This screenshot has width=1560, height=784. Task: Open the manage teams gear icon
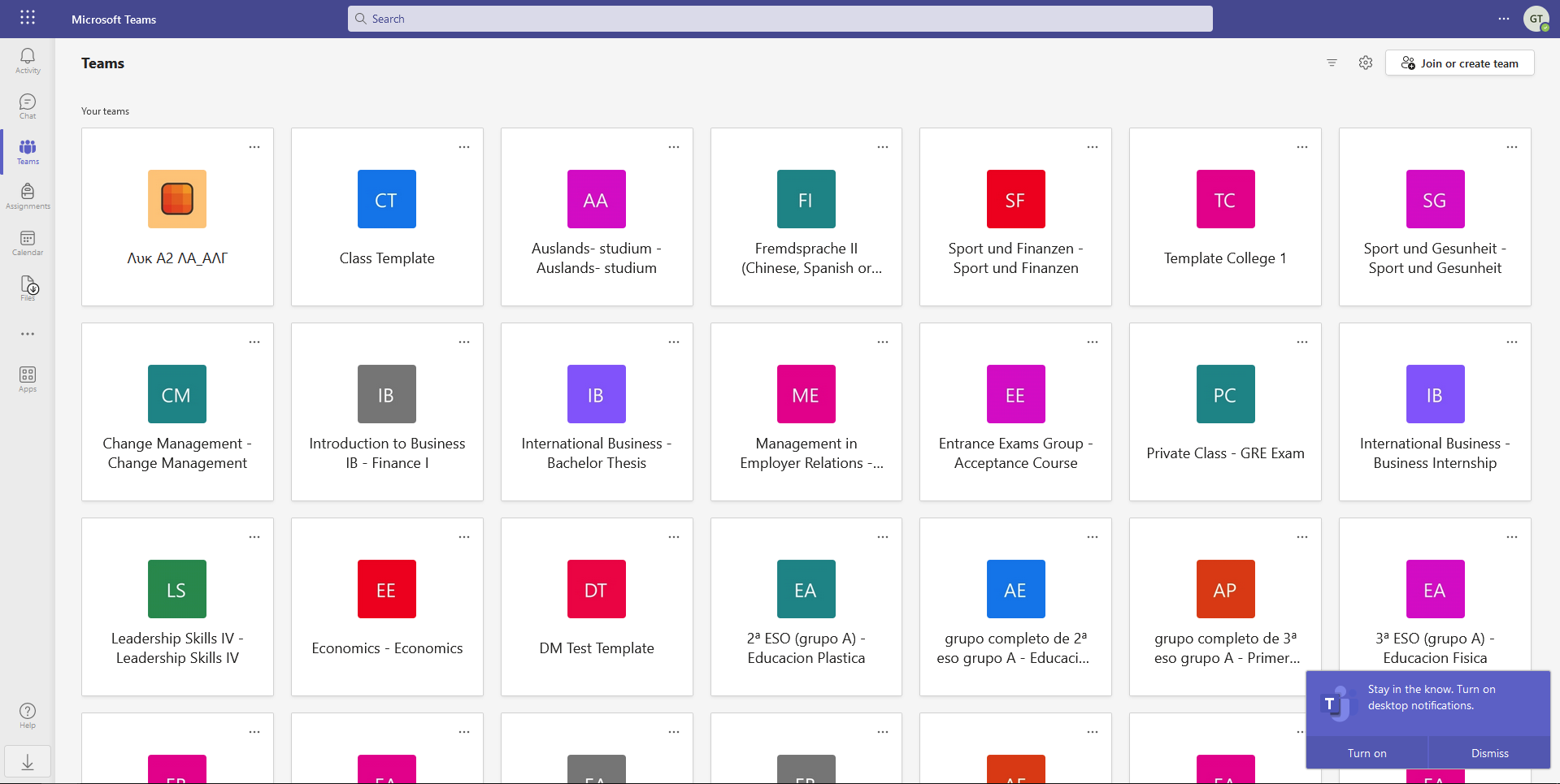[x=1366, y=63]
